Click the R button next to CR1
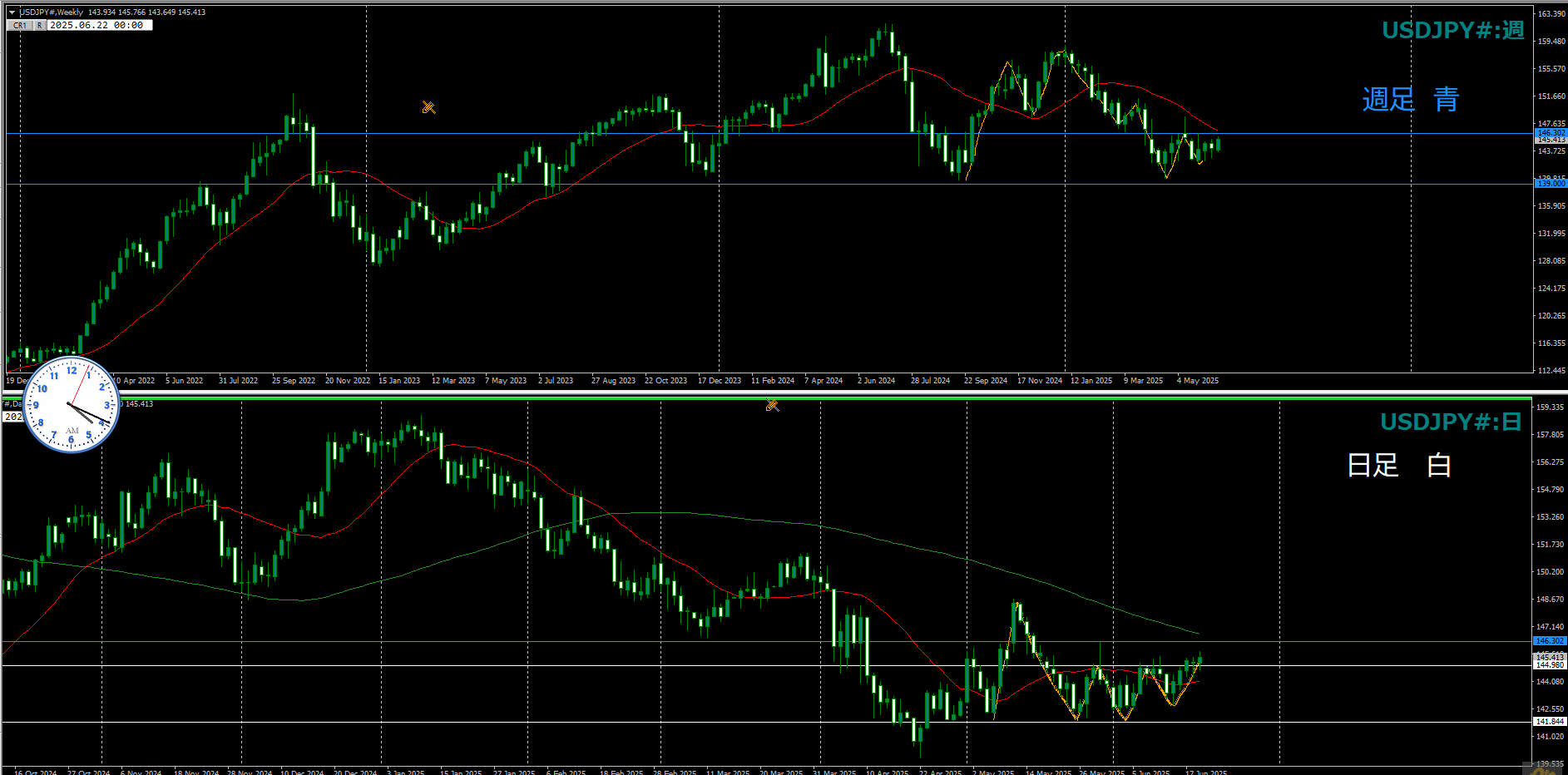 pyautogui.click(x=39, y=26)
